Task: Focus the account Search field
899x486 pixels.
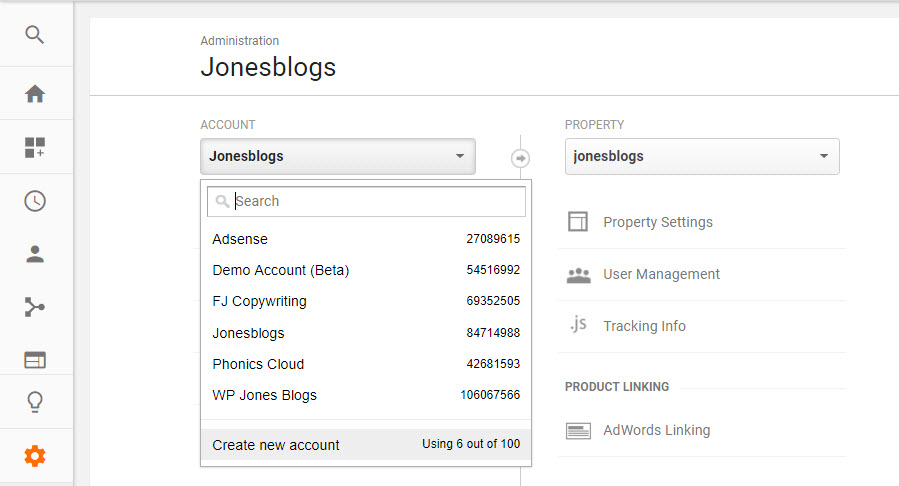Action: click(366, 201)
